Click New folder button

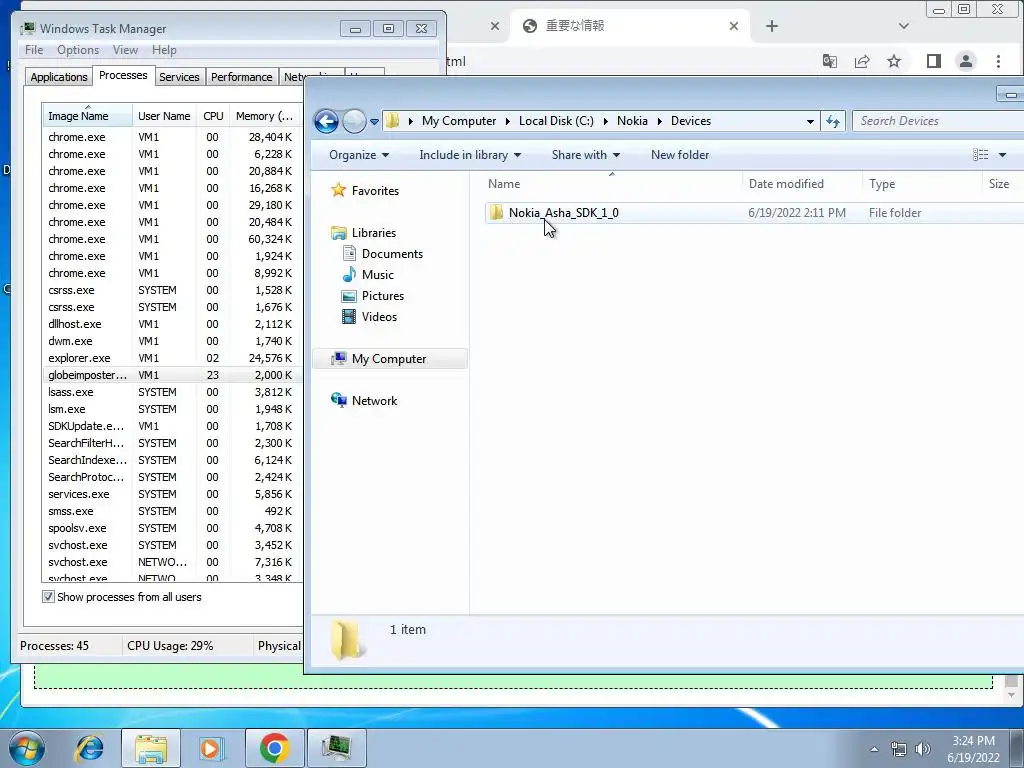coord(680,155)
